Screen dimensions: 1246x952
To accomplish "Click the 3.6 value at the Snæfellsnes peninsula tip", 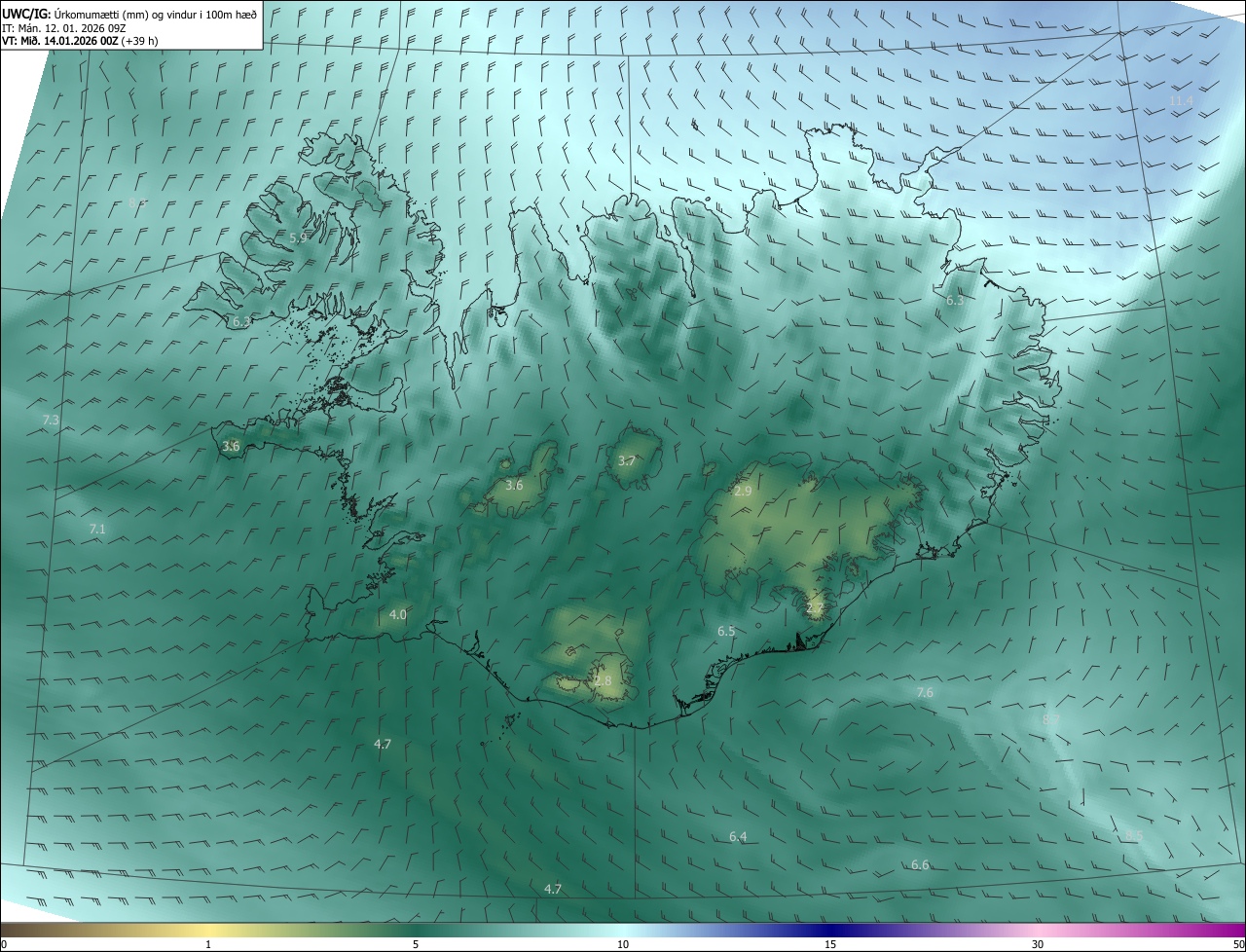I will 231,446.
